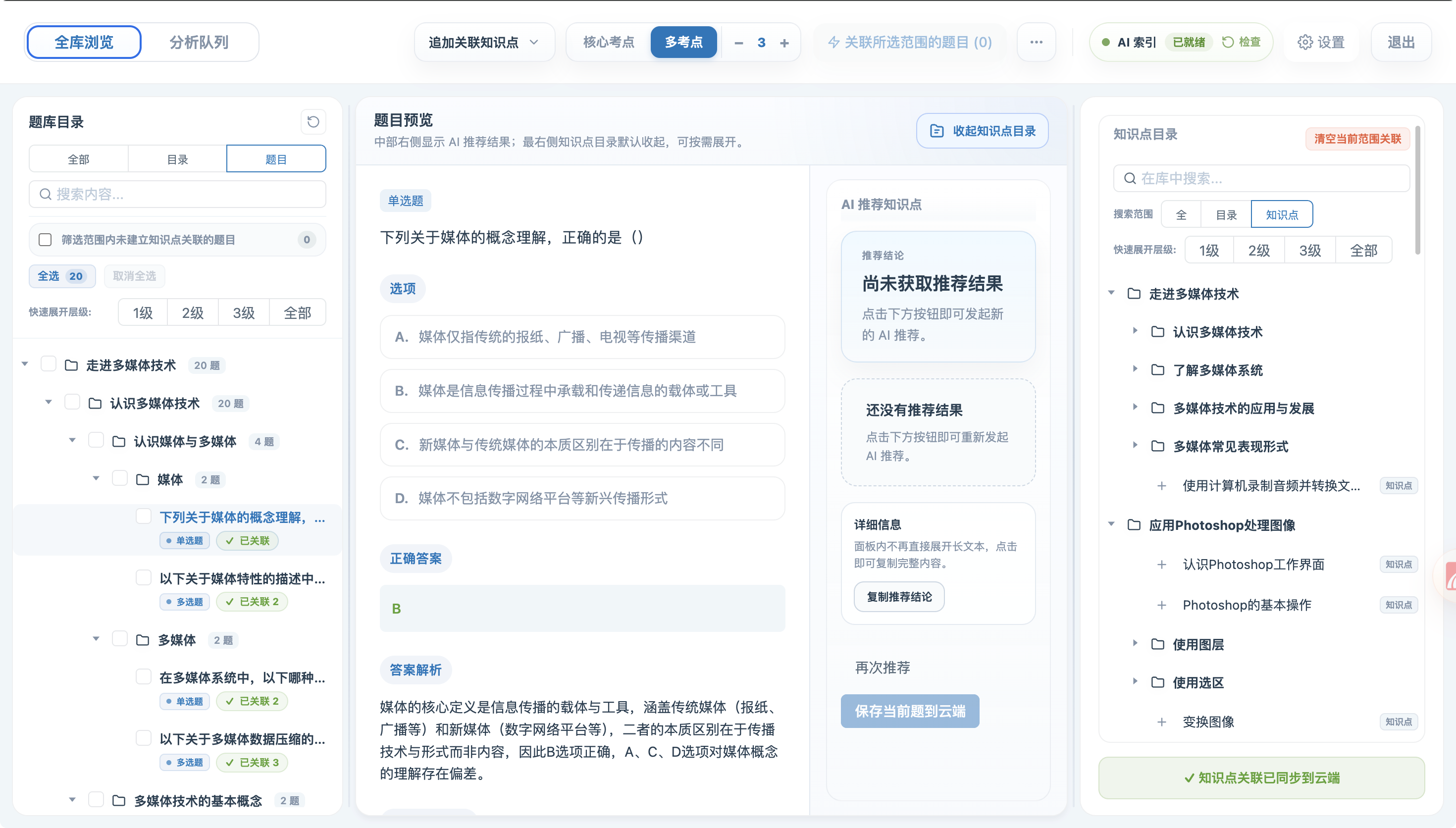Click the 检查 refresh icon in AI 索引
Screen dimensions: 1456x828
pos(1228,42)
